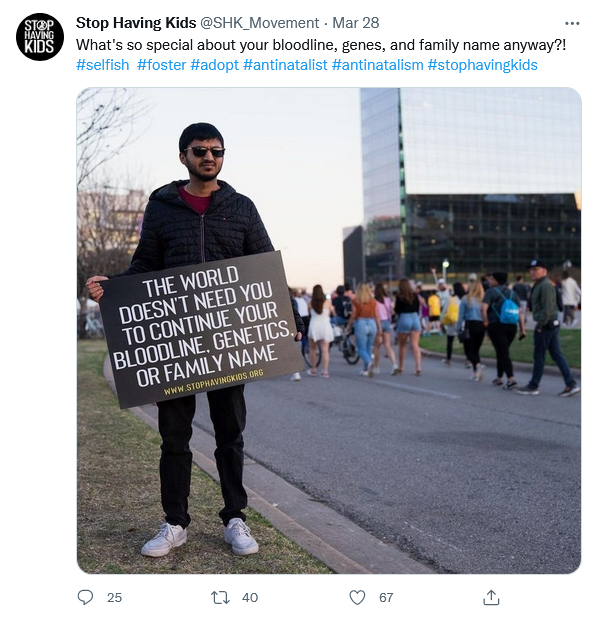Follow the #selfish hashtag link
The image size is (598, 618).
point(102,65)
